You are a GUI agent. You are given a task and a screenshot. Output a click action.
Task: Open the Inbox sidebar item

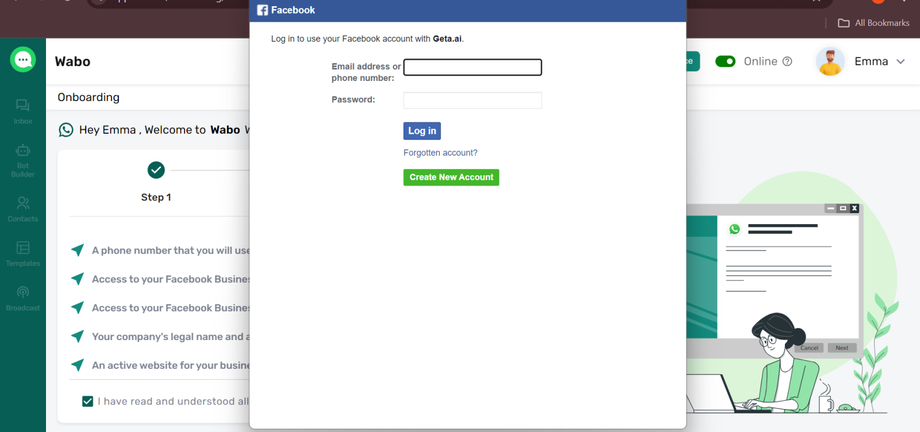point(23,112)
